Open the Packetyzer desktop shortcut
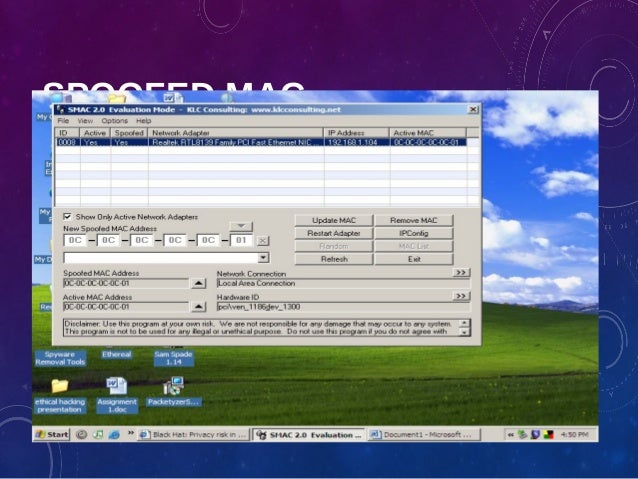Screen dimensions: 638x479 (173, 387)
